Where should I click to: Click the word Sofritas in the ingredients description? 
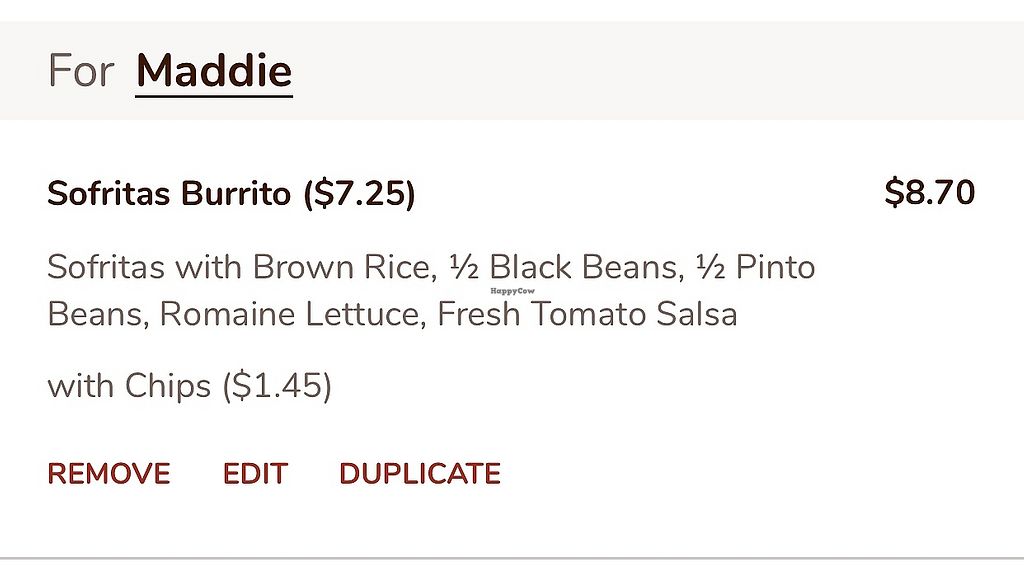[106, 267]
